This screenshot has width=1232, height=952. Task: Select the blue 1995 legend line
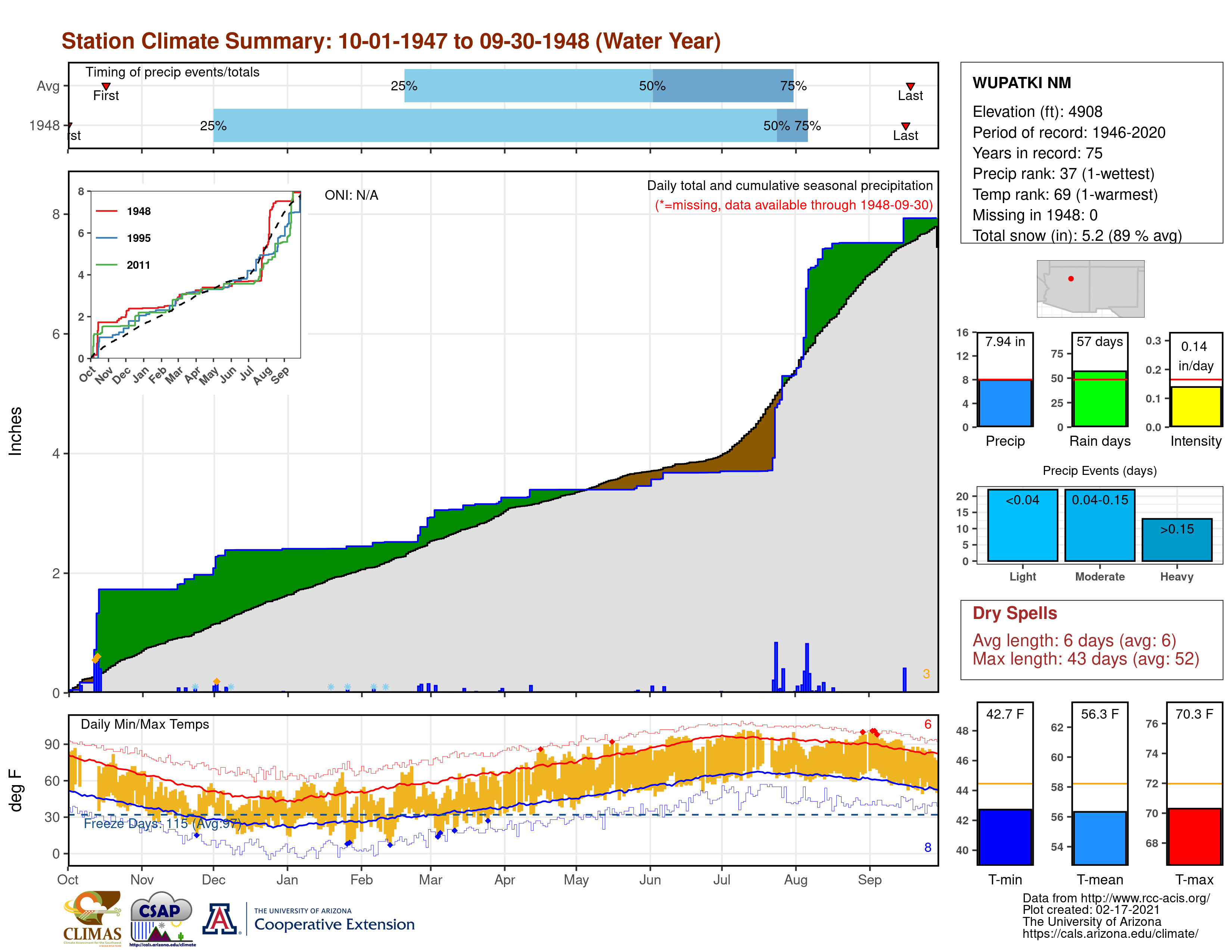tap(107, 238)
